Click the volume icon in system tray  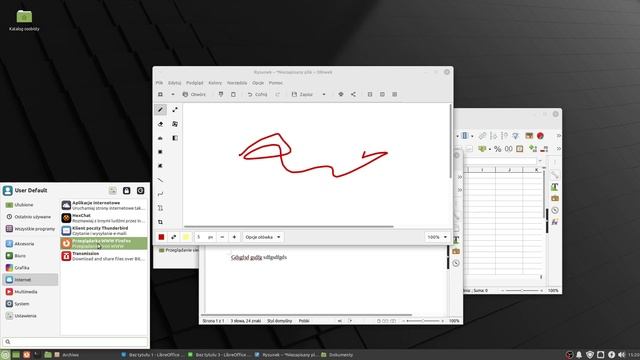point(622,355)
